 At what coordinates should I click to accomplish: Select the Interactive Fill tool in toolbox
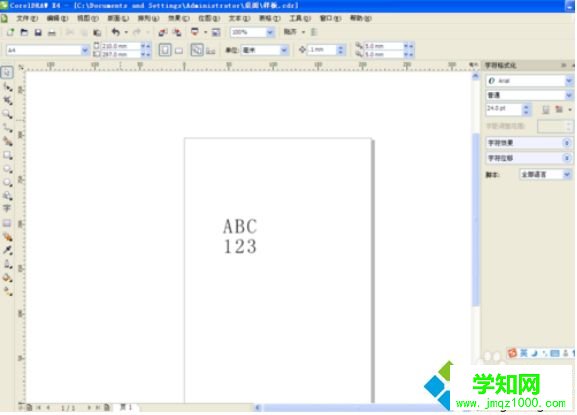pos(7,291)
